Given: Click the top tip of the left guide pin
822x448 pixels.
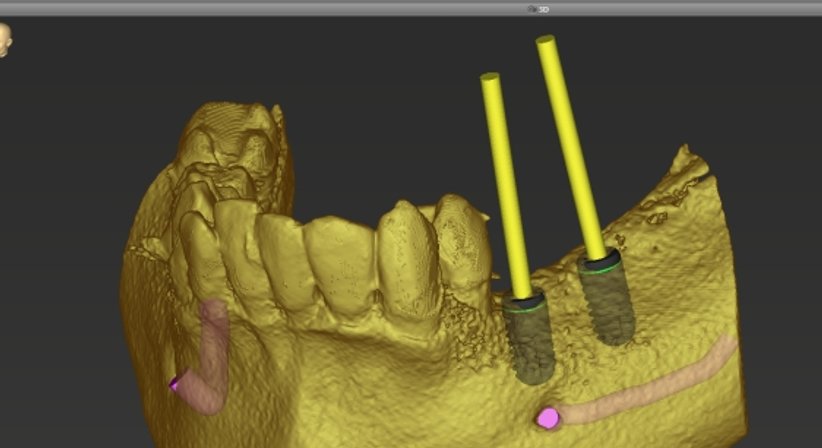Looking at the screenshot, I should pos(489,78).
